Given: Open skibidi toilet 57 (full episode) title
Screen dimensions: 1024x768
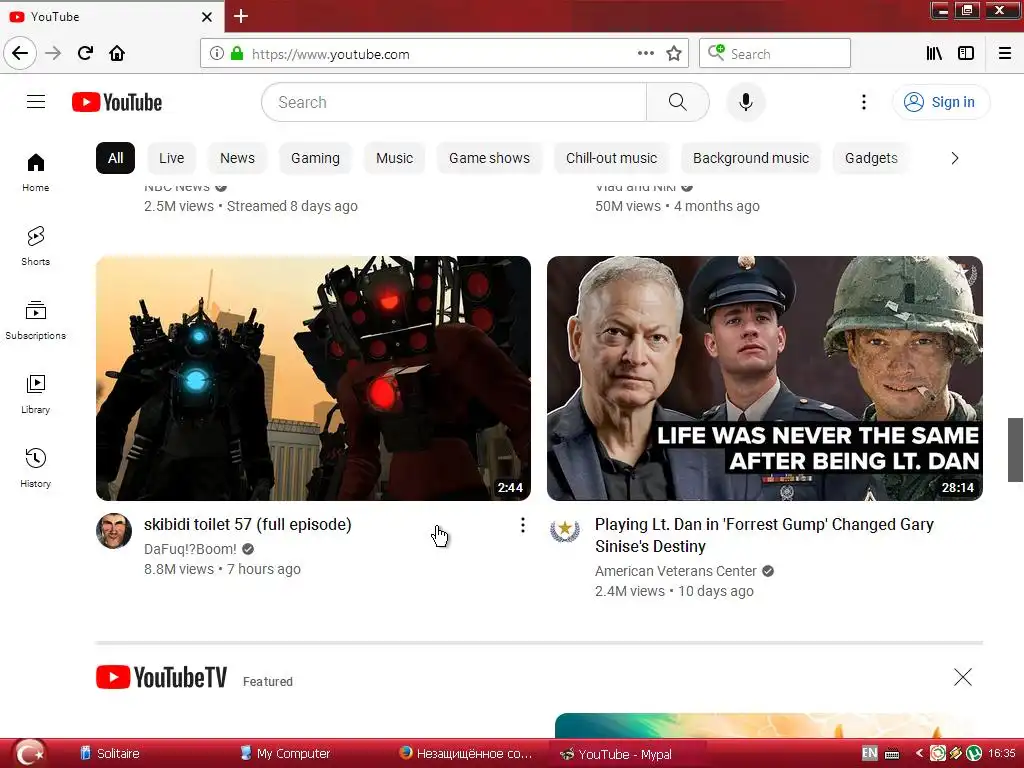Looking at the screenshot, I should tap(248, 524).
